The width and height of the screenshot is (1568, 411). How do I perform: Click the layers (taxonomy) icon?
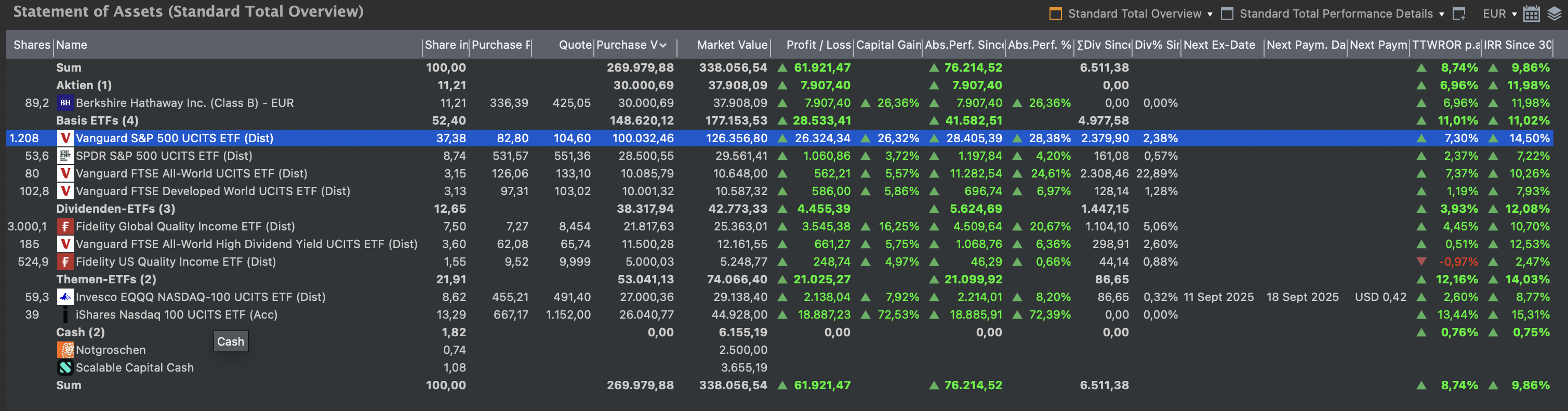1554,14
